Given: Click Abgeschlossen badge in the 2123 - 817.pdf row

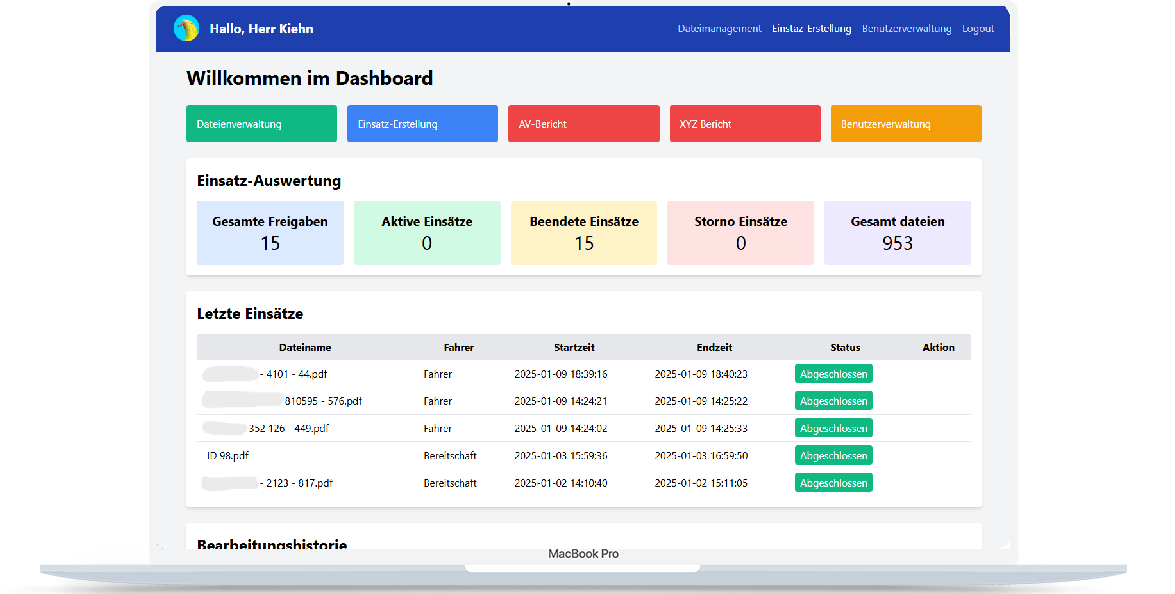Looking at the screenshot, I should tap(833, 483).
